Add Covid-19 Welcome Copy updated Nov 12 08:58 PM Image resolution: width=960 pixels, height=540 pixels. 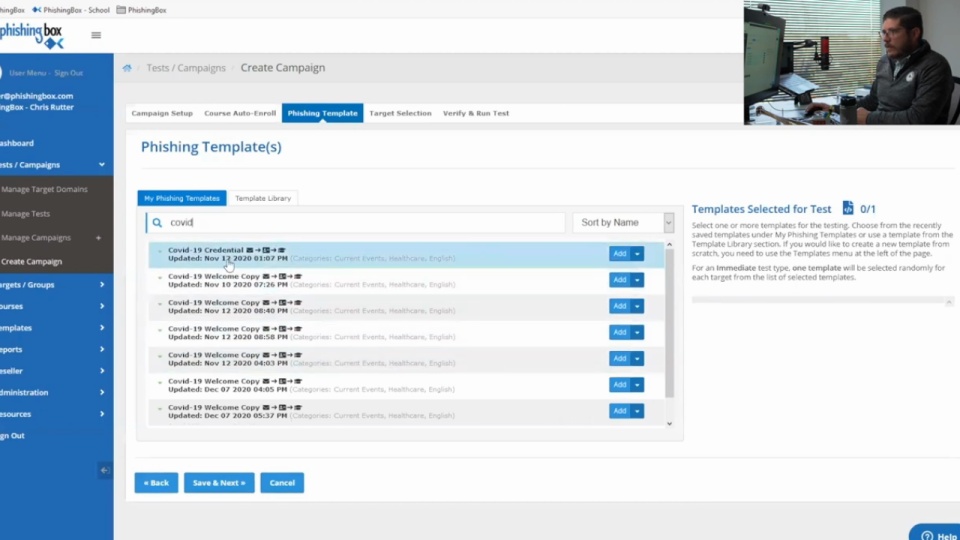coord(620,332)
